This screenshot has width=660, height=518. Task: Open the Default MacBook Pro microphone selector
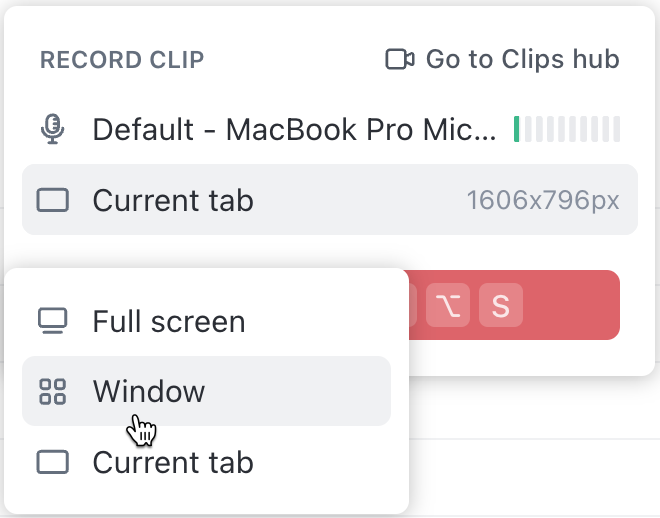(x=293, y=129)
